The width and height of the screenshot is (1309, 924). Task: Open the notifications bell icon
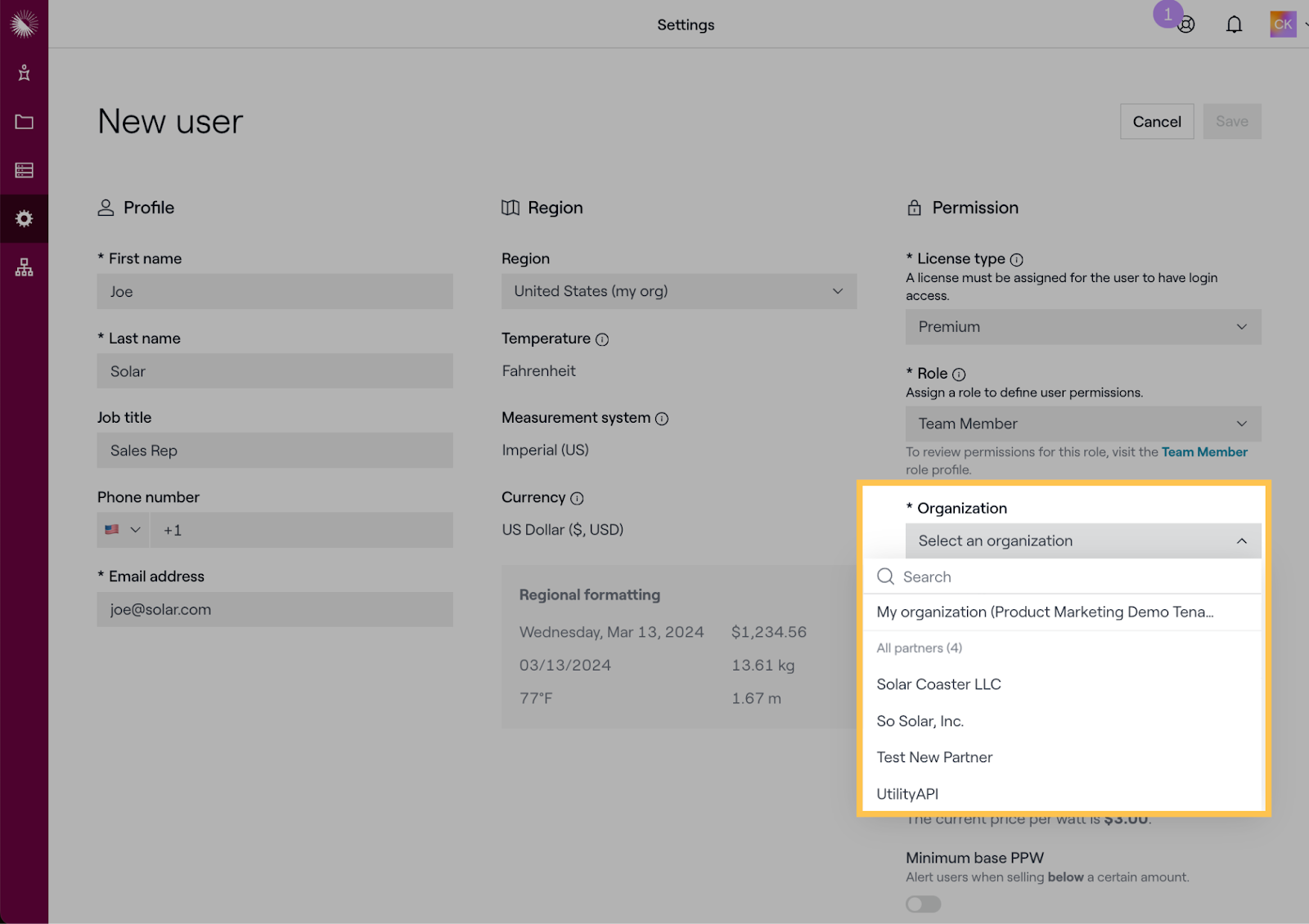pos(1234,25)
